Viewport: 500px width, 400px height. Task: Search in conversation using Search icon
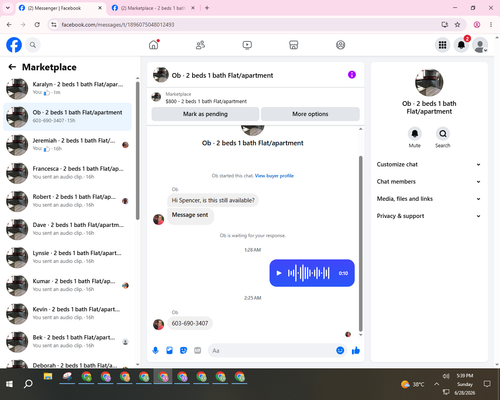tap(443, 134)
